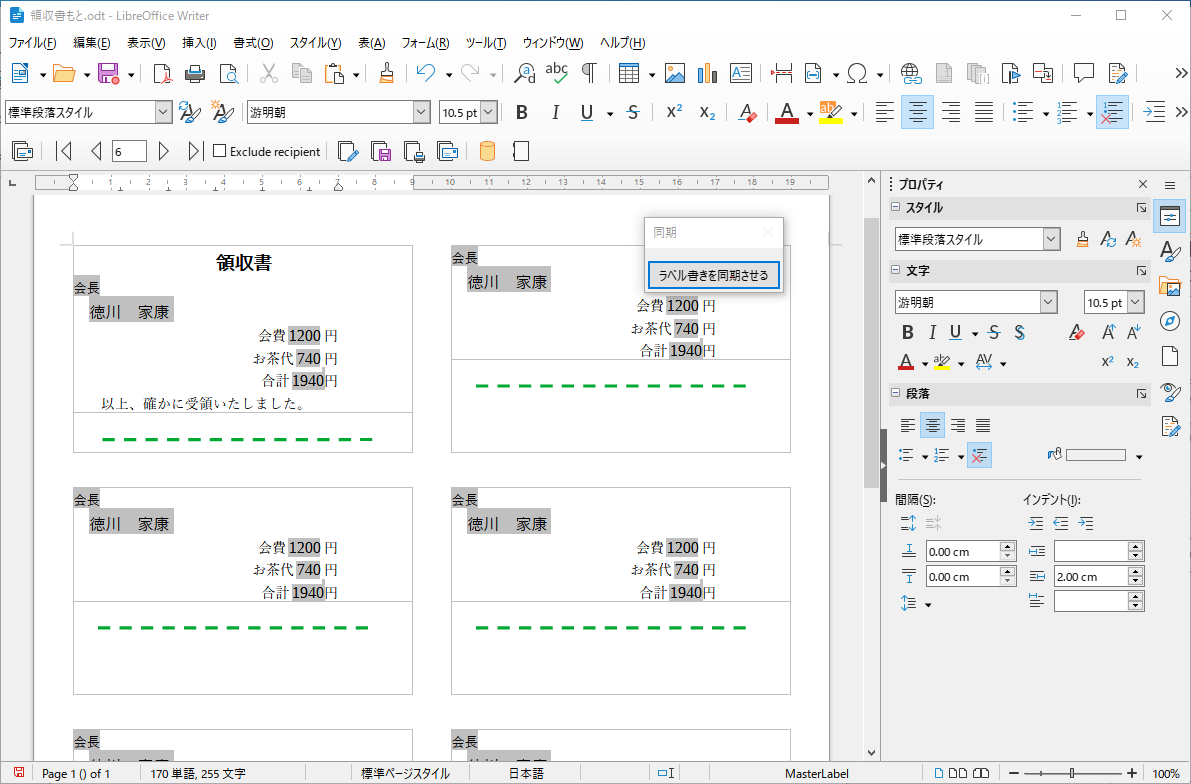The height and width of the screenshot is (784, 1191).
Task: Open font color dropdown arrow in toolbar
Action: (810, 115)
